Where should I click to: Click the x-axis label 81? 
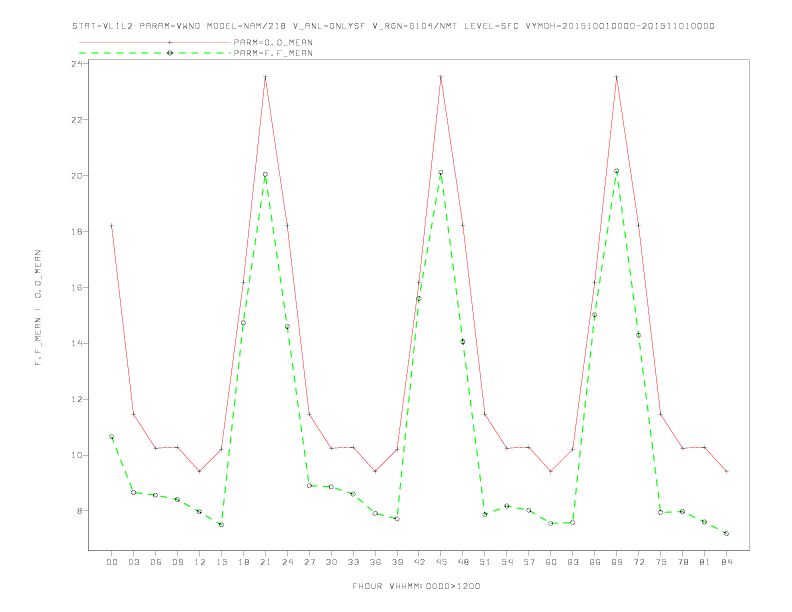tap(705, 562)
